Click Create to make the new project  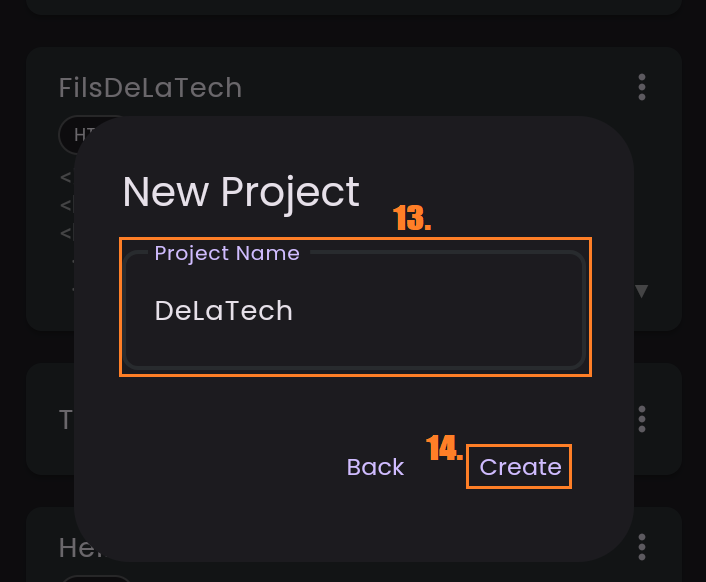tap(520, 467)
